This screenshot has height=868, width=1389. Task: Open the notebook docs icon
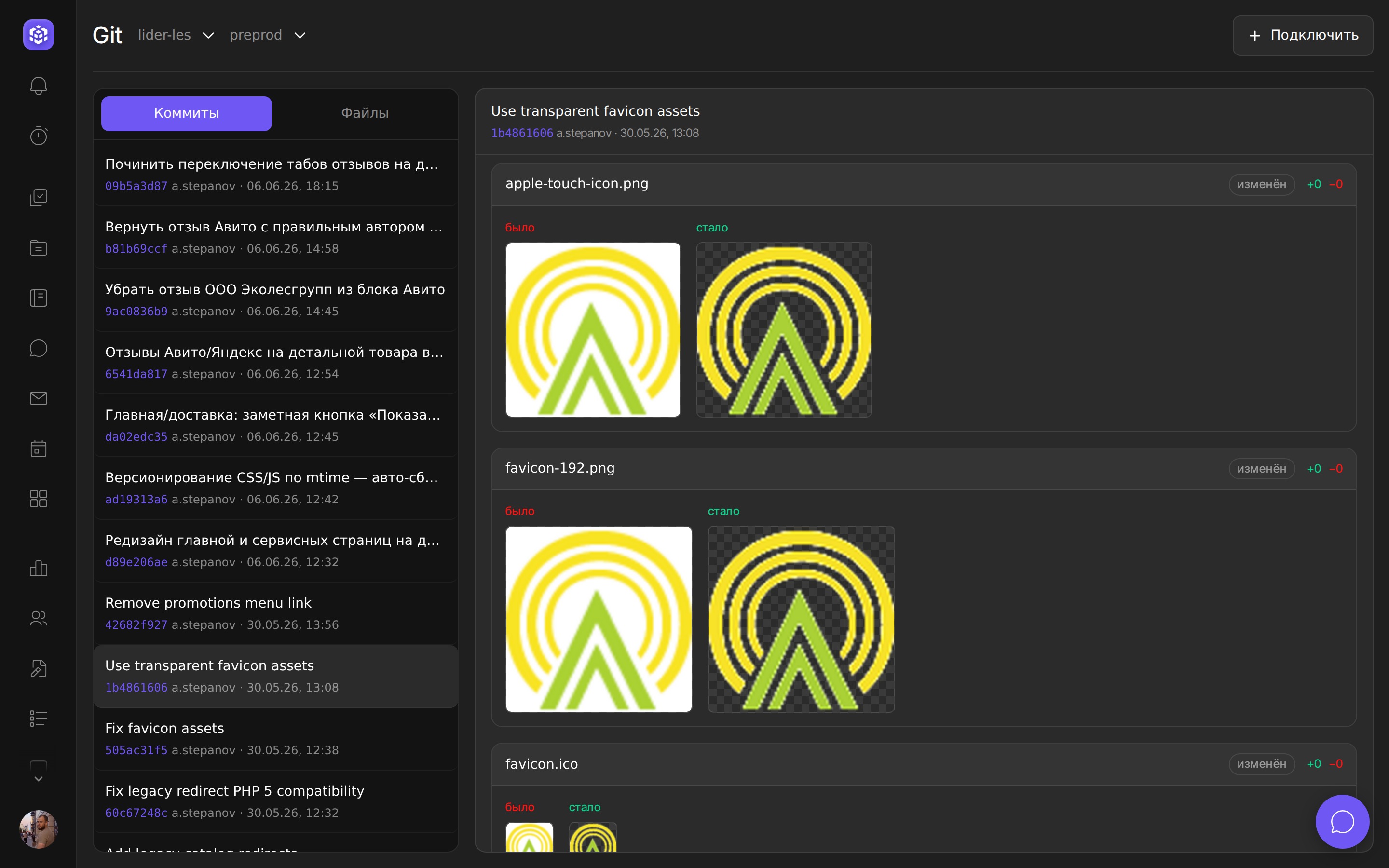pos(39,298)
